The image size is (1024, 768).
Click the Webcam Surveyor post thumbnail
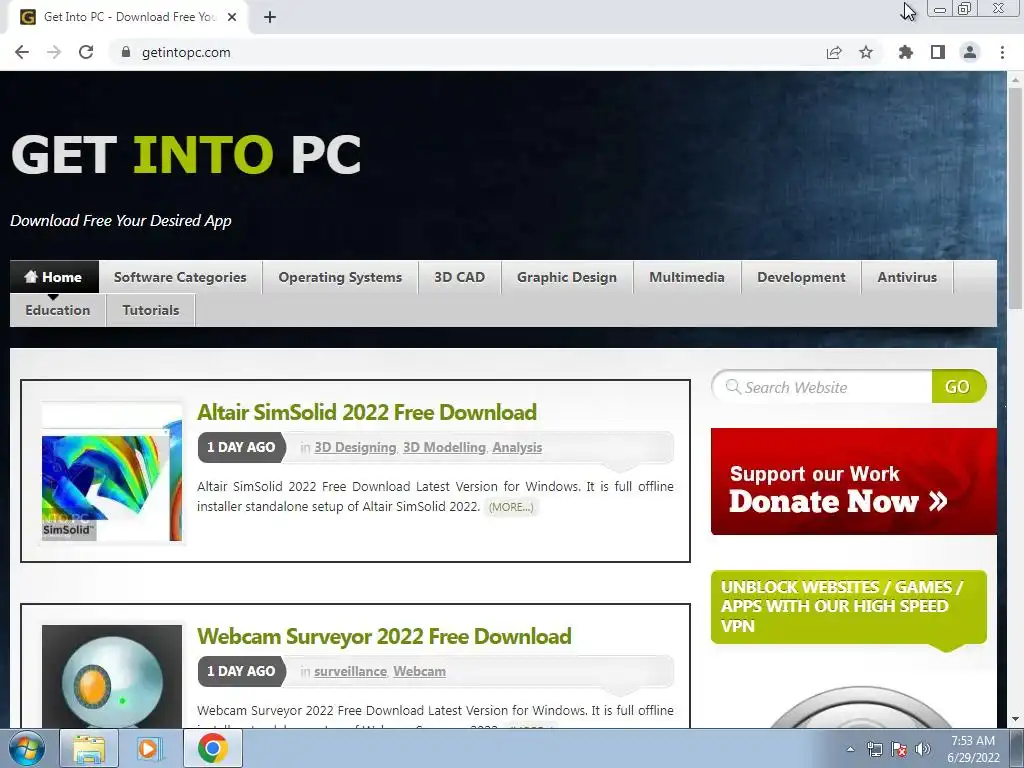(x=112, y=677)
